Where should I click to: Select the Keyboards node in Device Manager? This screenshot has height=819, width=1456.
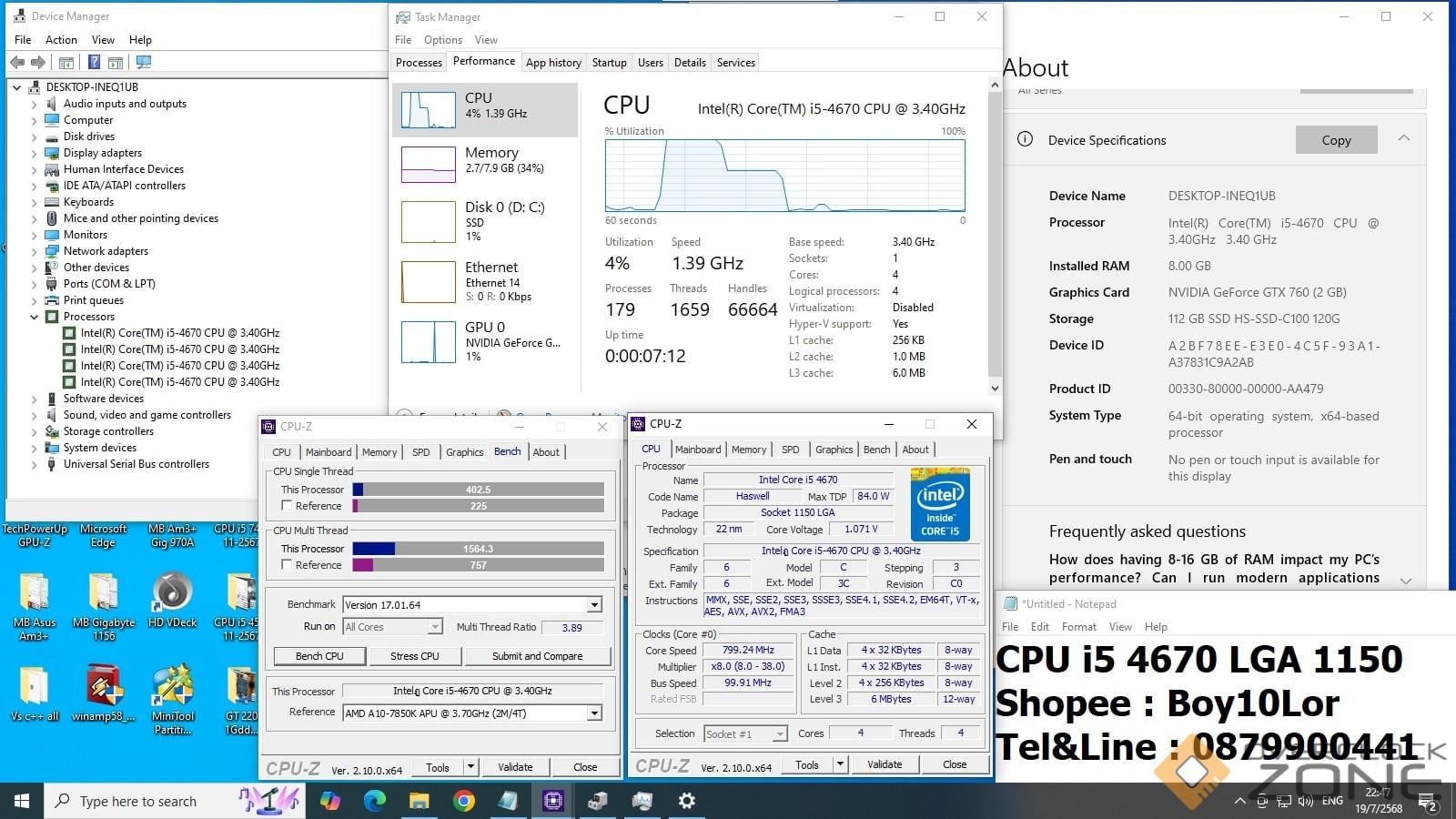click(x=88, y=202)
